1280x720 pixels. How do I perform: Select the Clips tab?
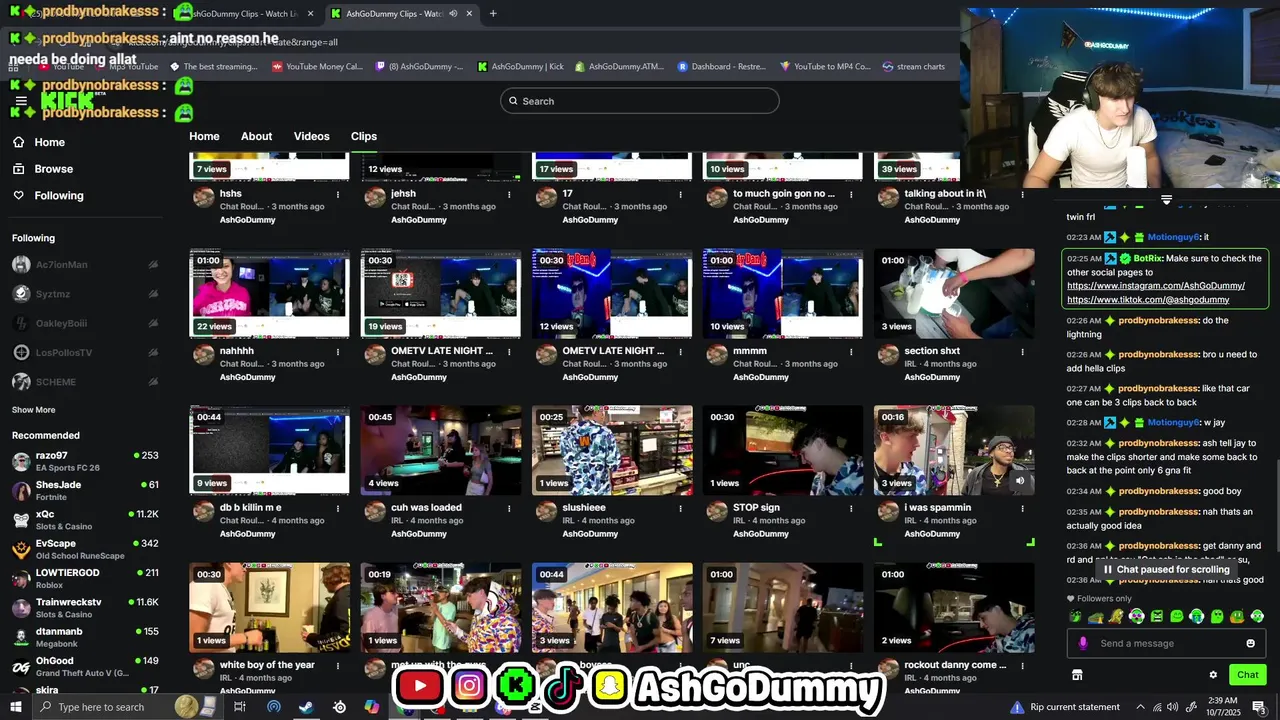[364, 136]
